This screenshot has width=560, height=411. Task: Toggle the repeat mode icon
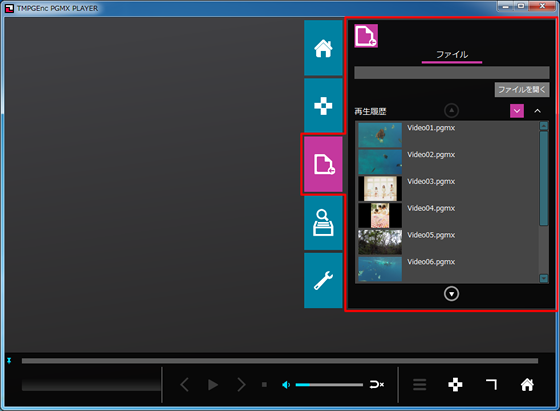(376, 385)
